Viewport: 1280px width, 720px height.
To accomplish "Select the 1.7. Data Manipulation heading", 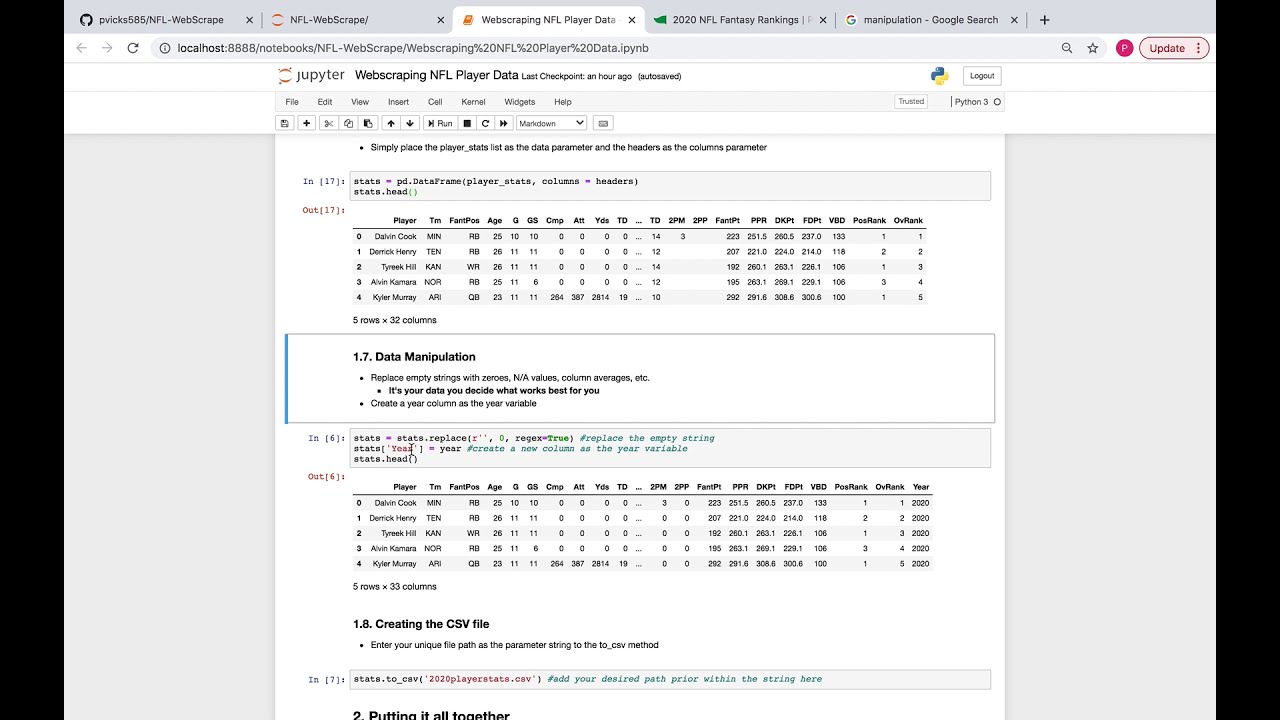I will click(414, 357).
